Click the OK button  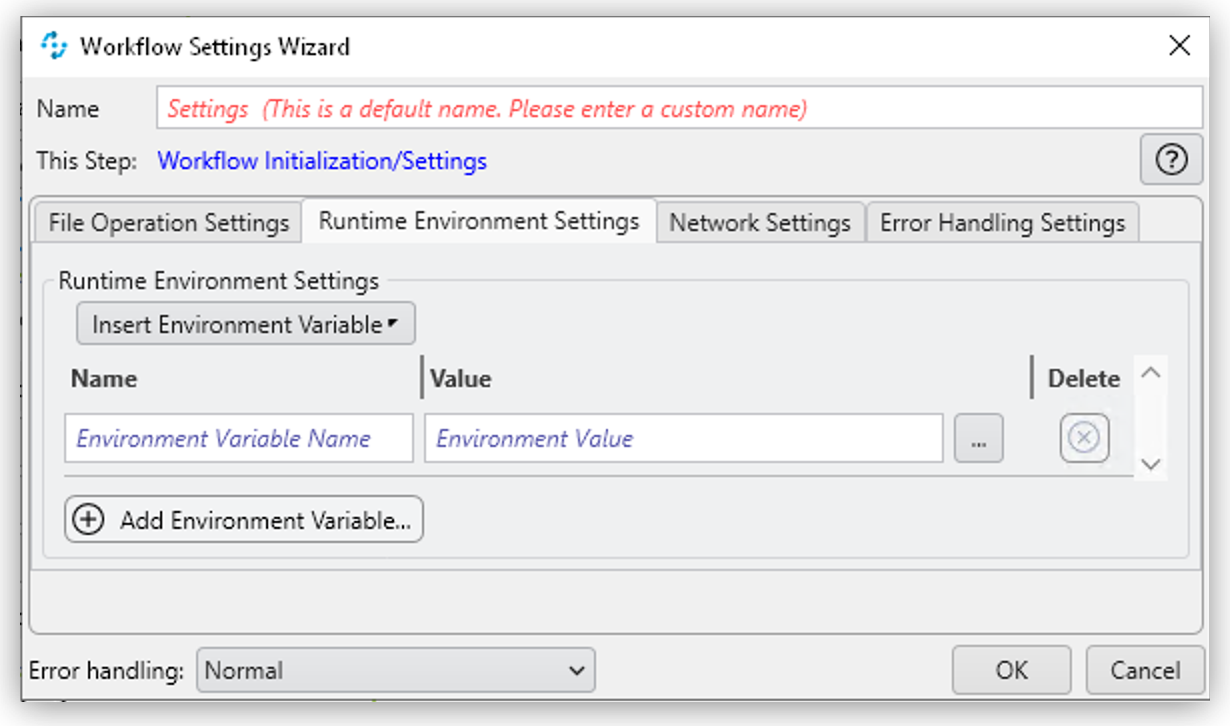[1011, 670]
